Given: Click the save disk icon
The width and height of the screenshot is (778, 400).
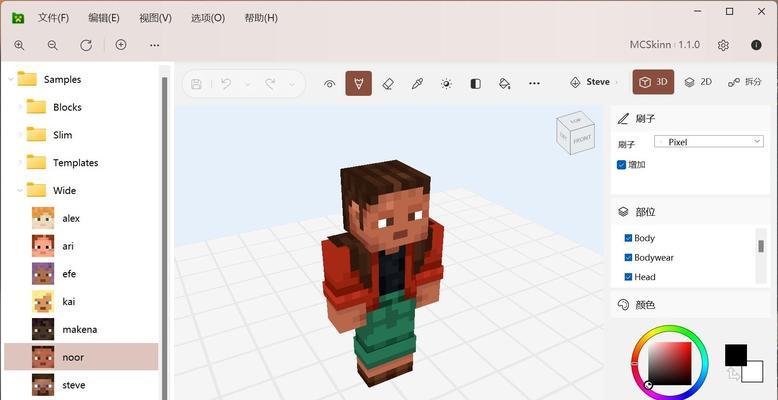Looking at the screenshot, I should pyautogui.click(x=196, y=84).
